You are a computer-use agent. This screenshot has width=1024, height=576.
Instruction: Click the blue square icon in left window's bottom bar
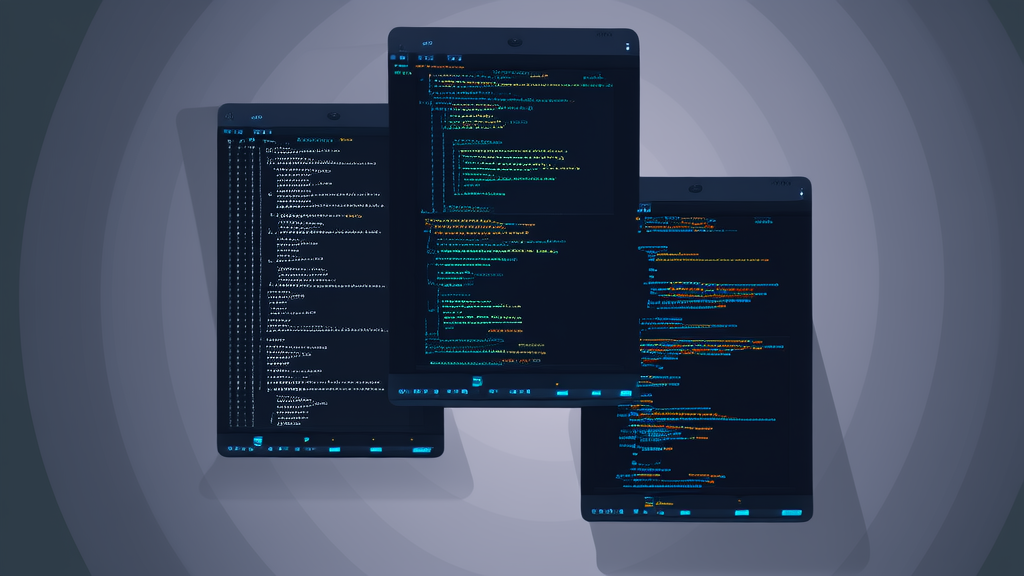pyautogui.click(x=257, y=440)
